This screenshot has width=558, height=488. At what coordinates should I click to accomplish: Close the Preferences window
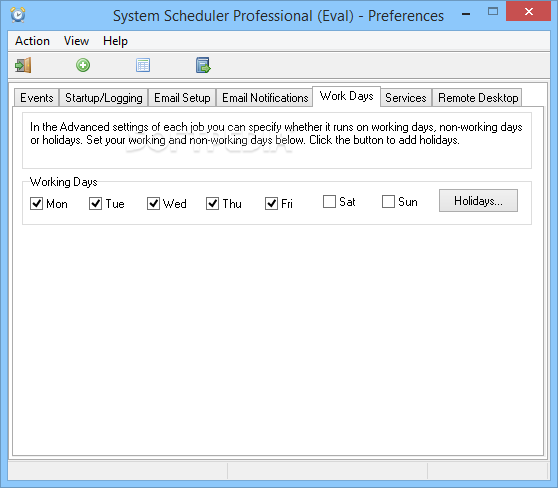528,11
